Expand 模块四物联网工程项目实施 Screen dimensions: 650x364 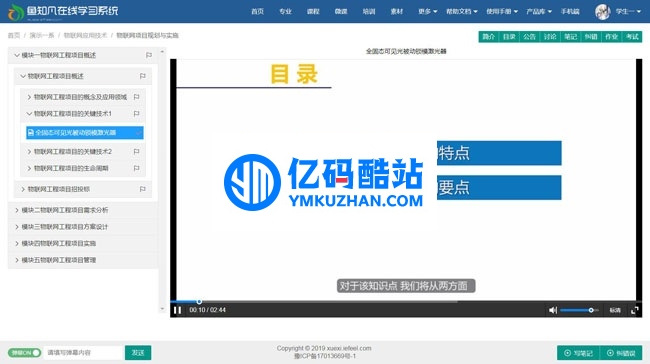point(17,243)
